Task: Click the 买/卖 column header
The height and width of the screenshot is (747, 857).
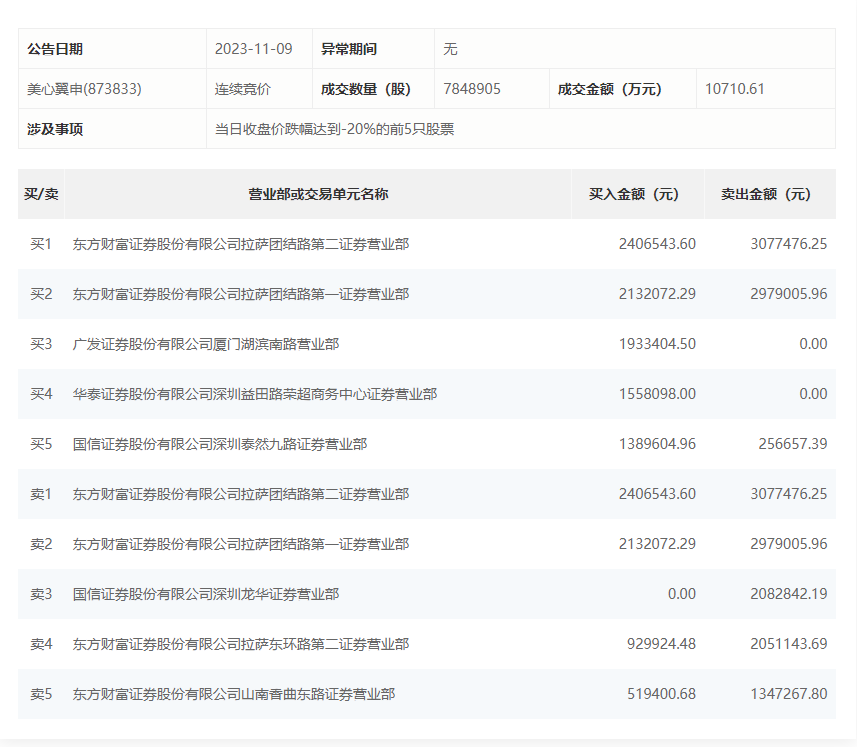Action: point(41,194)
